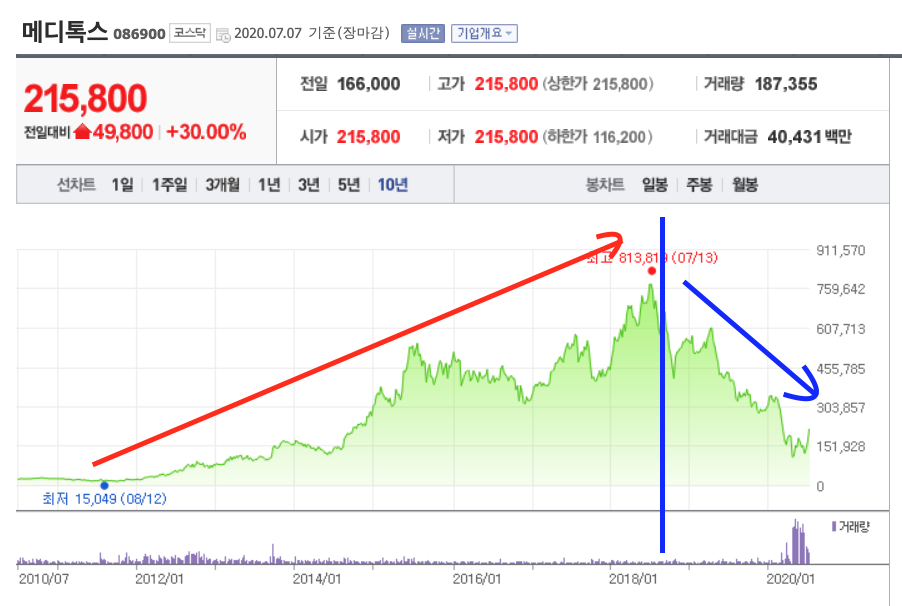Select the 10년 line chart period
The width and height of the screenshot is (902, 606).
pyautogui.click(x=393, y=185)
